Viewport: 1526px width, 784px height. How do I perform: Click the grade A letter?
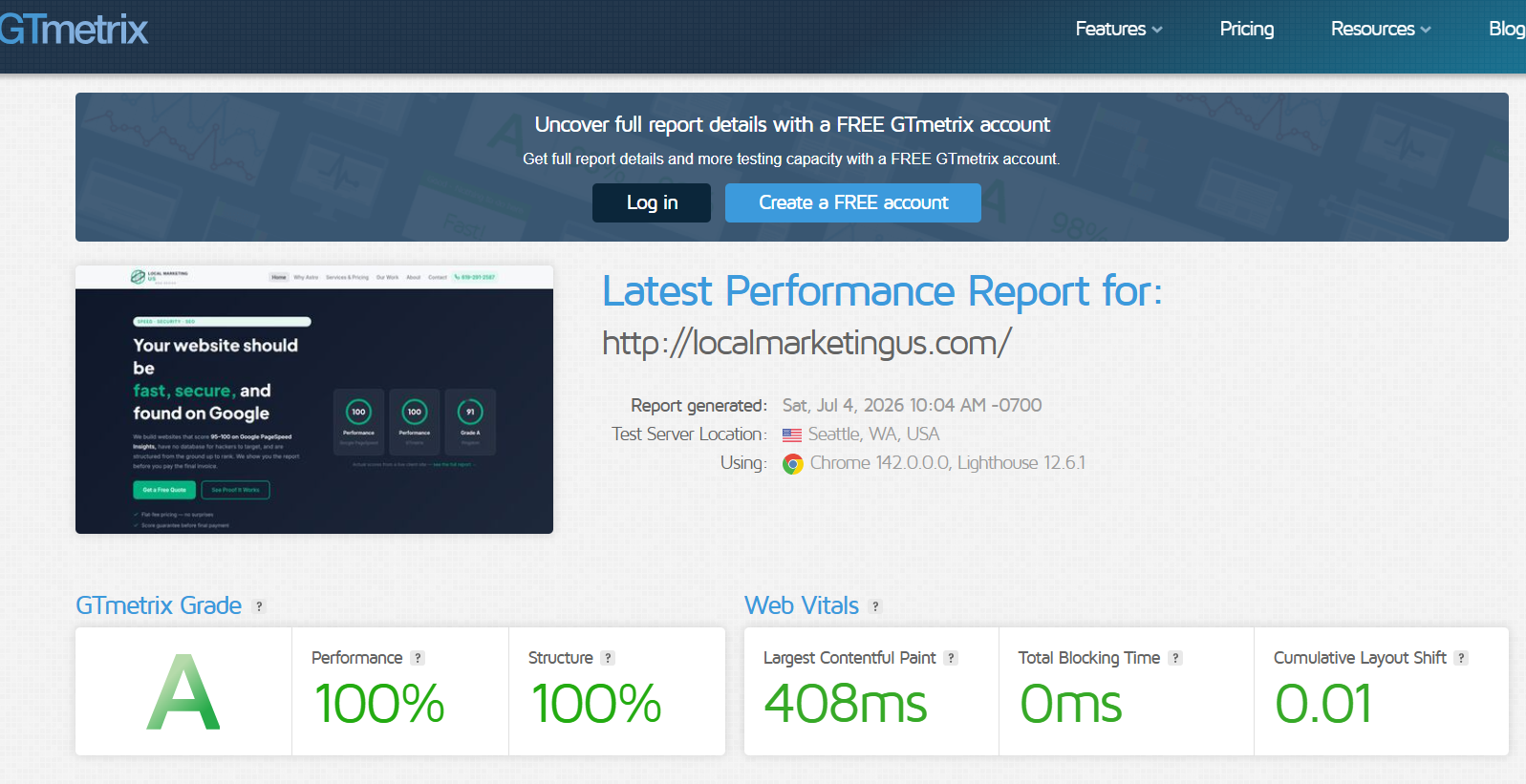(183, 692)
